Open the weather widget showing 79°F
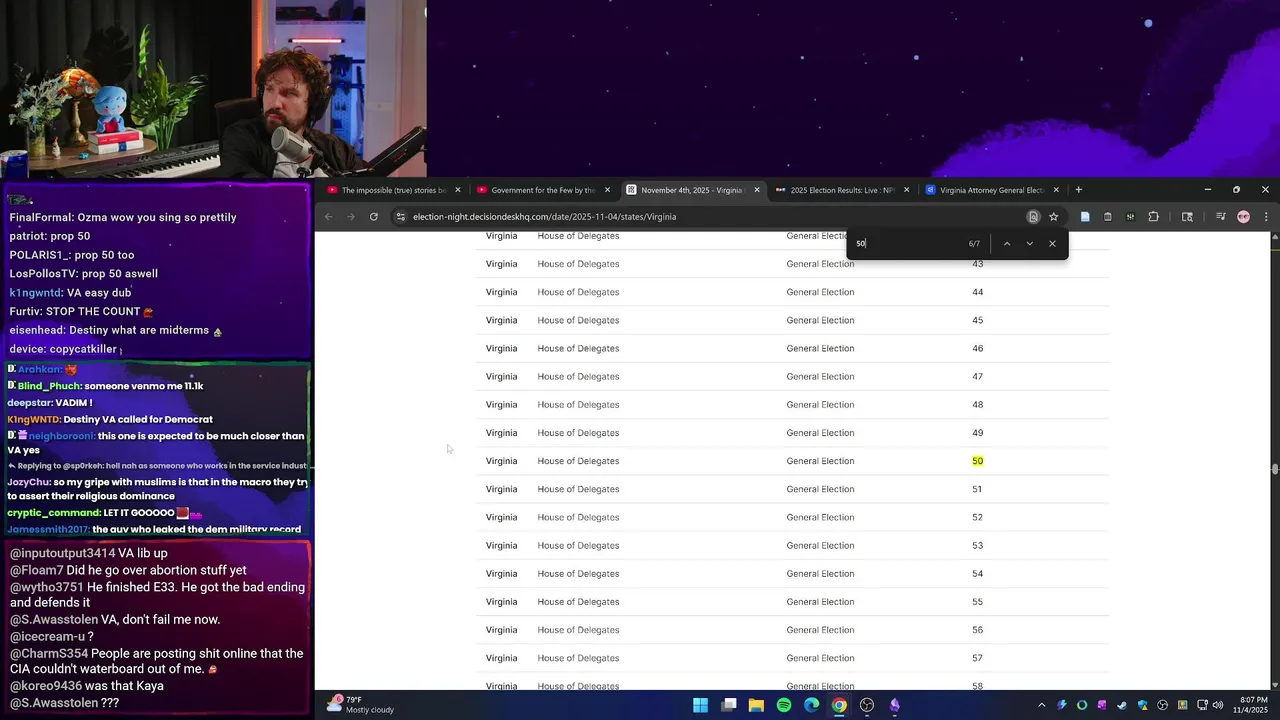Image resolution: width=1280 pixels, height=720 pixels. coord(362,705)
